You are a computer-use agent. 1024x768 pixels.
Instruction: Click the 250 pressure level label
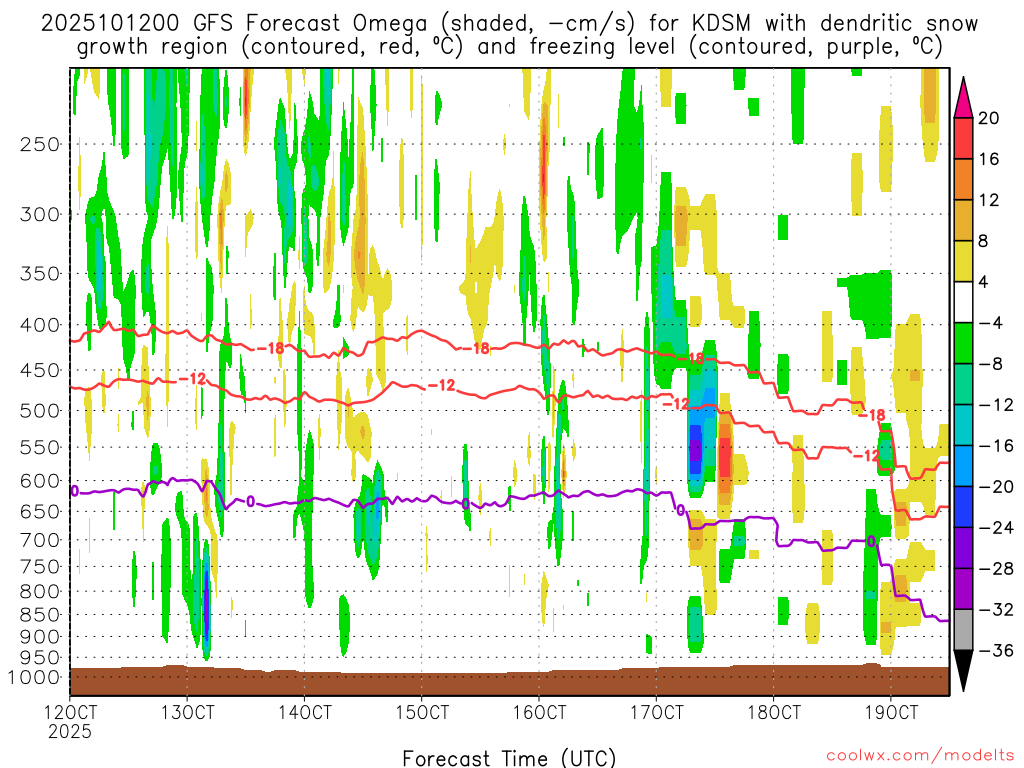point(40,144)
